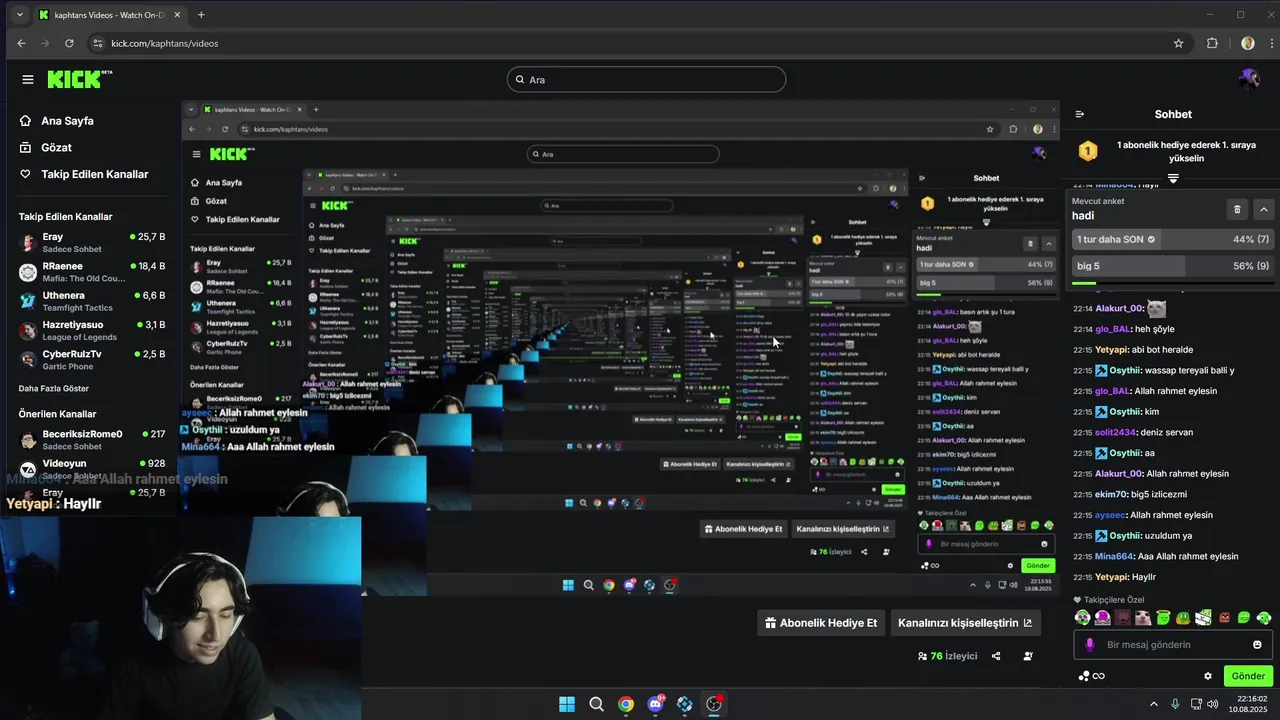Open chat settings gear icon
The width and height of the screenshot is (1280, 720).
[1208, 676]
